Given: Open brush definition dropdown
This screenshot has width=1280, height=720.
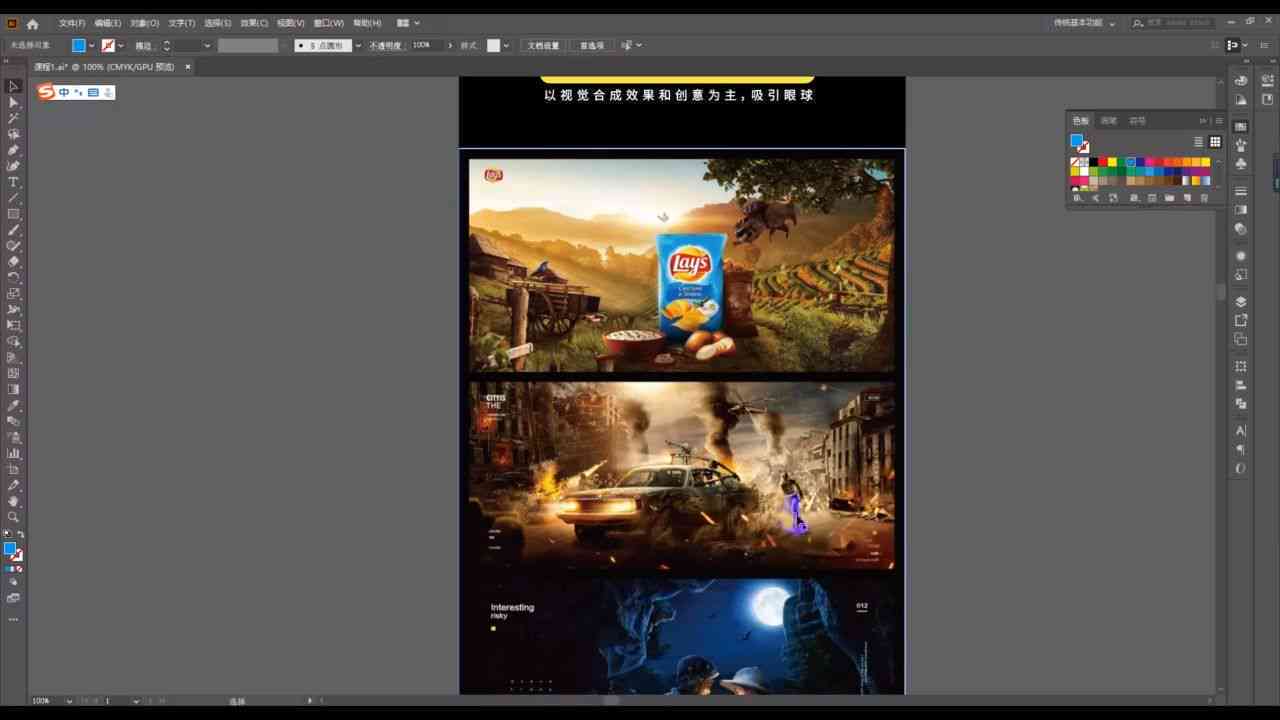Looking at the screenshot, I should coord(358,45).
